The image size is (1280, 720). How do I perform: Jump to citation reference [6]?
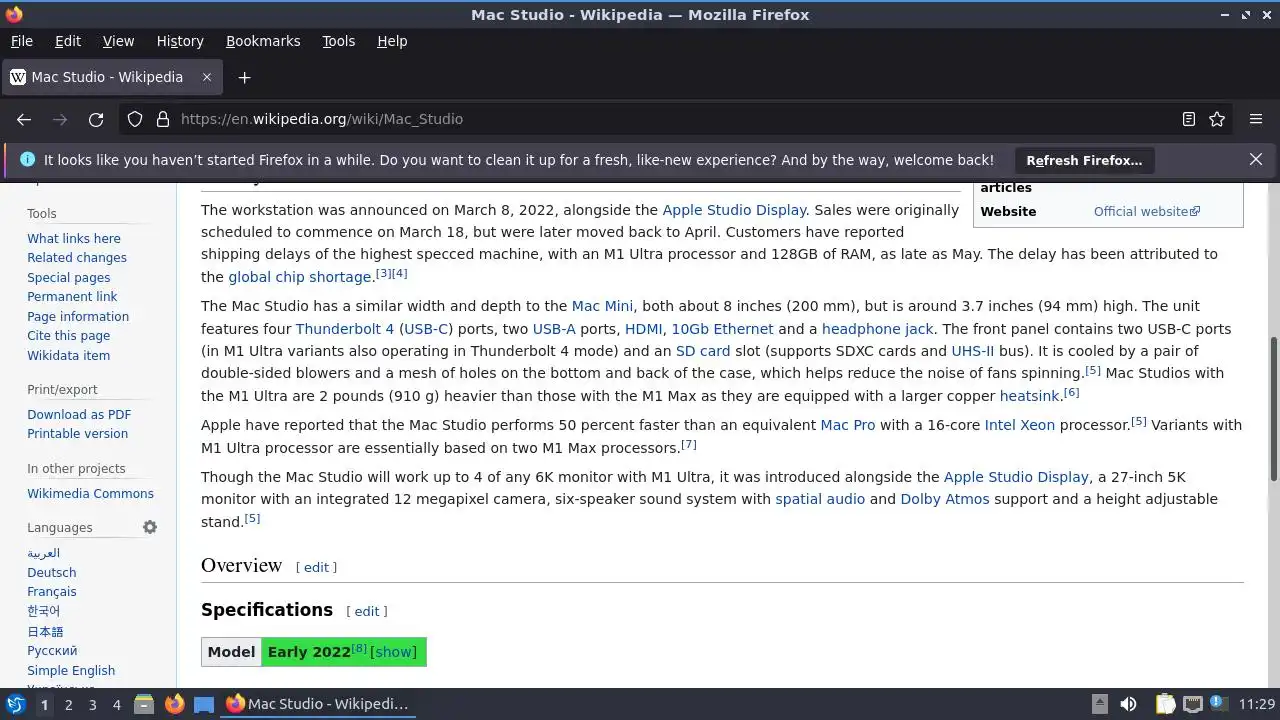pyautogui.click(x=1071, y=392)
